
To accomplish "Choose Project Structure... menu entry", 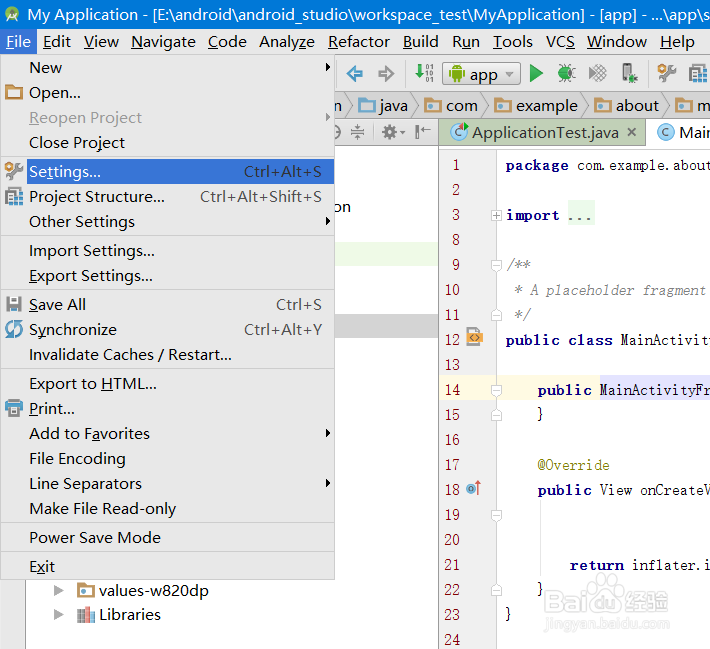I will click(x=167, y=197).
